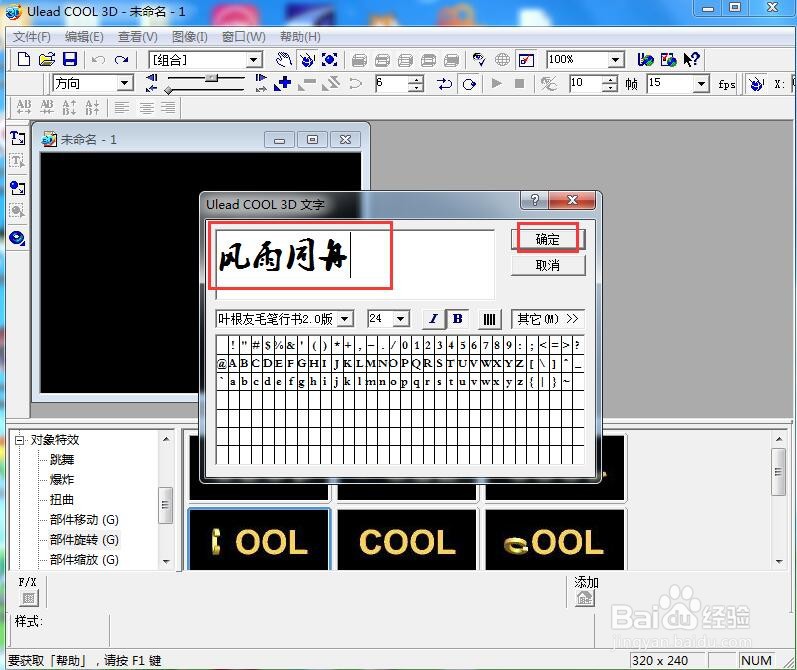Open the font size 24 dropdown
797x670 pixels.
pos(401,319)
